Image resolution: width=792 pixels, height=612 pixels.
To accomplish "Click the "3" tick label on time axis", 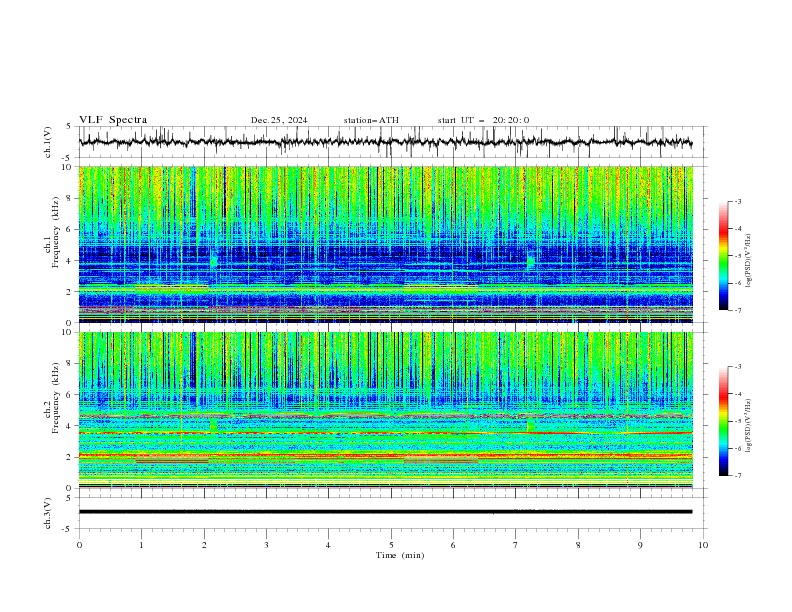I will (x=266, y=545).
